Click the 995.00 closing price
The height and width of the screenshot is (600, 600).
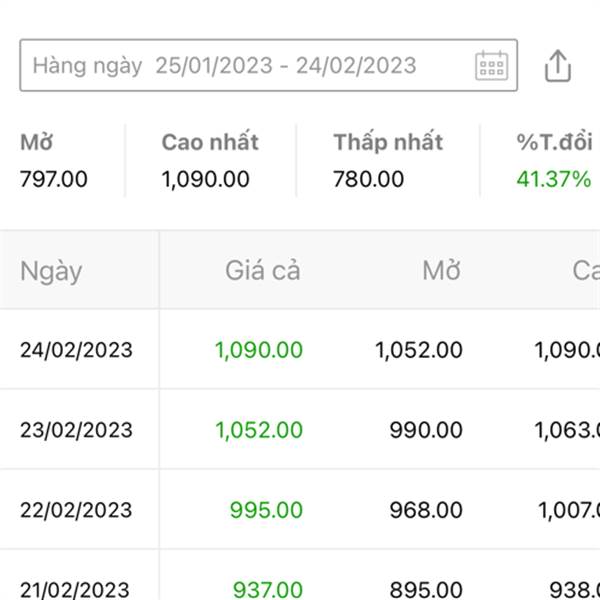266,510
